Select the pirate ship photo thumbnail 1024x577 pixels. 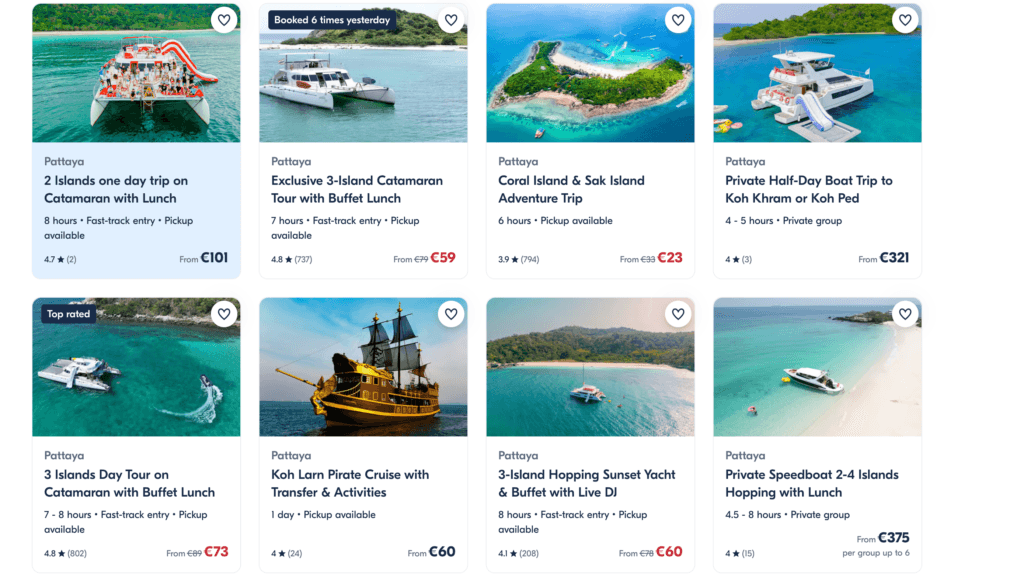click(363, 367)
